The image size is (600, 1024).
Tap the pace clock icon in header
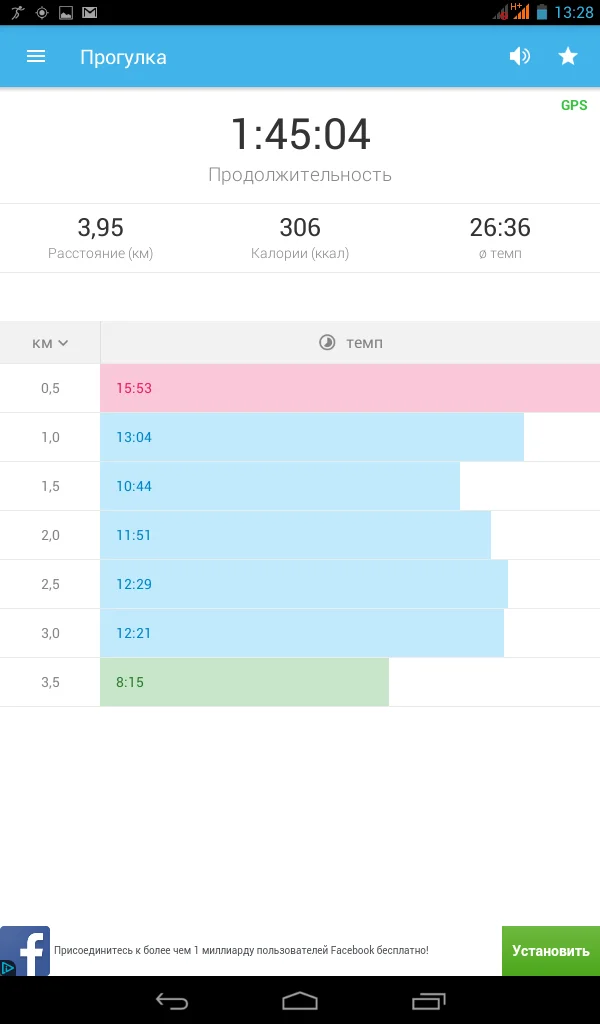[327, 343]
